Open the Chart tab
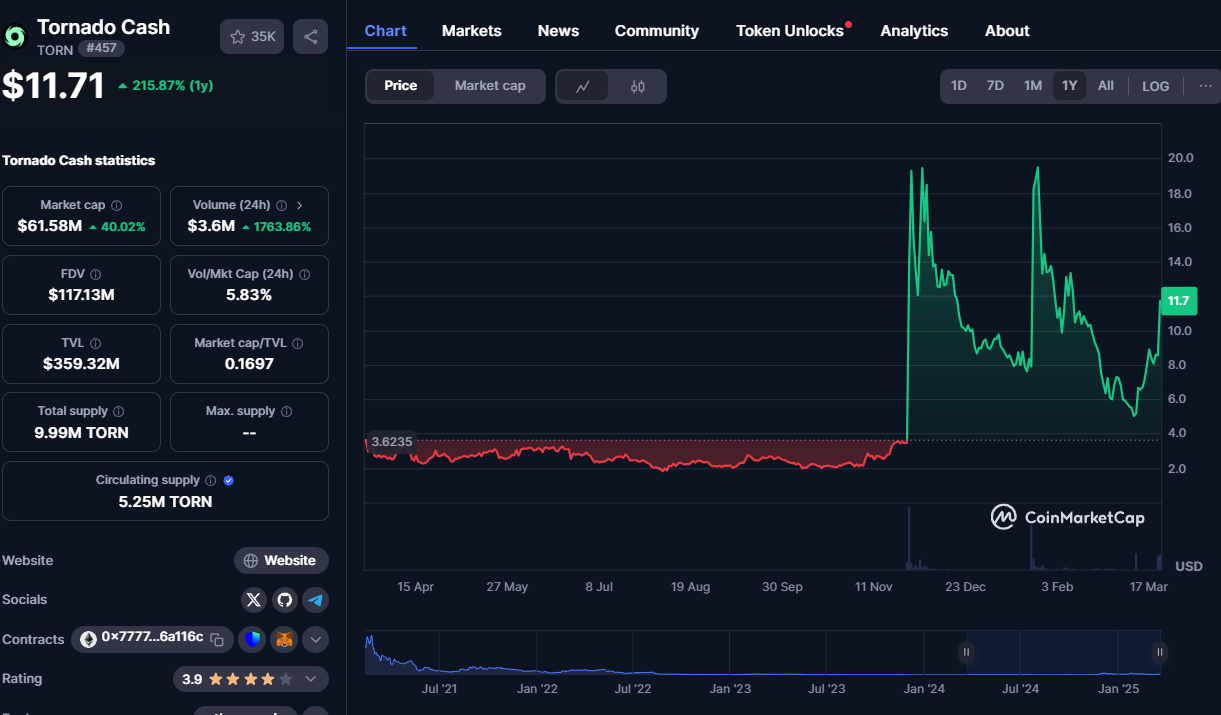Viewport: 1221px width, 715px height. pyautogui.click(x=385, y=31)
